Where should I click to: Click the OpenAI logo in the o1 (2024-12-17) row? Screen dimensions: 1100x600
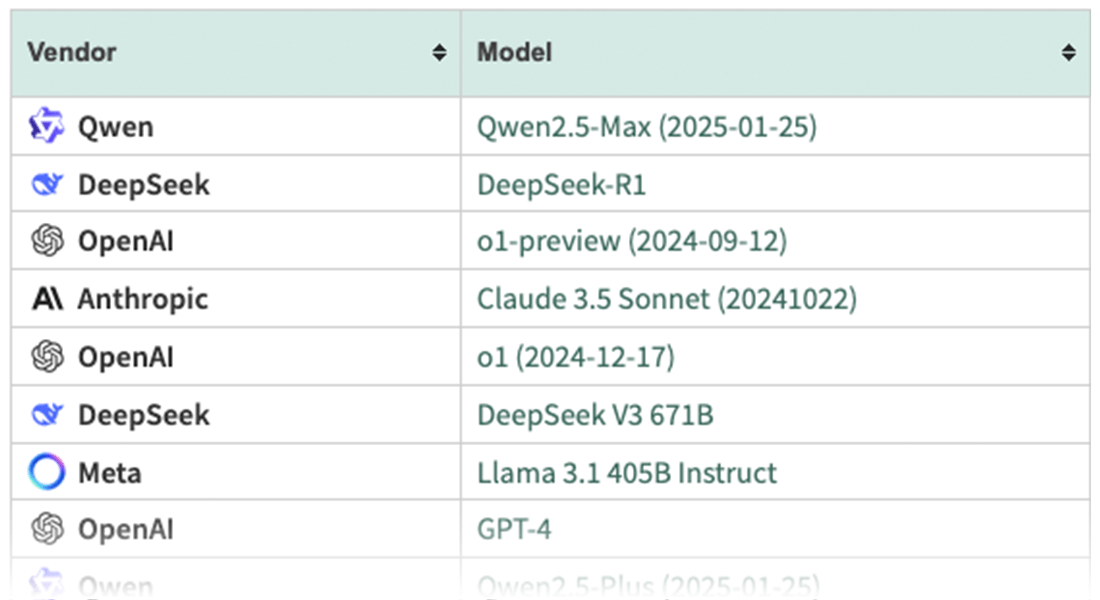(46, 357)
